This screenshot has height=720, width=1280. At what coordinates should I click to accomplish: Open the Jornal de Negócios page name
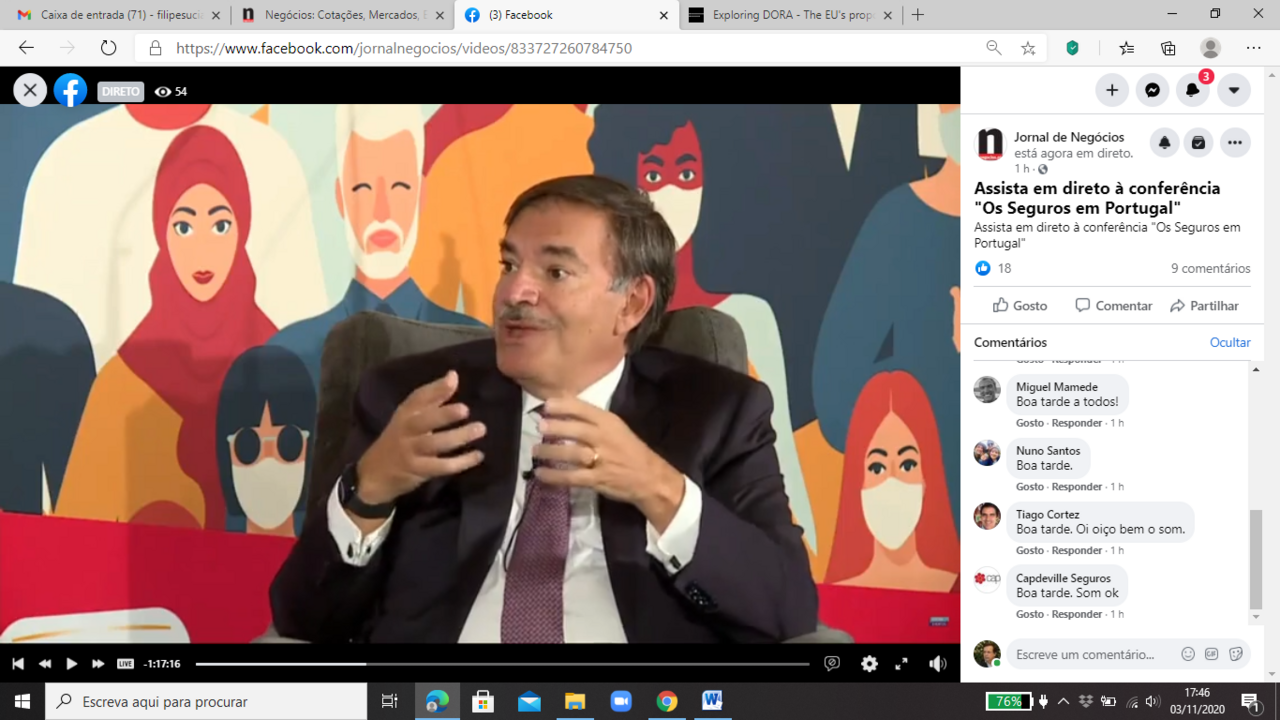tap(1069, 137)
